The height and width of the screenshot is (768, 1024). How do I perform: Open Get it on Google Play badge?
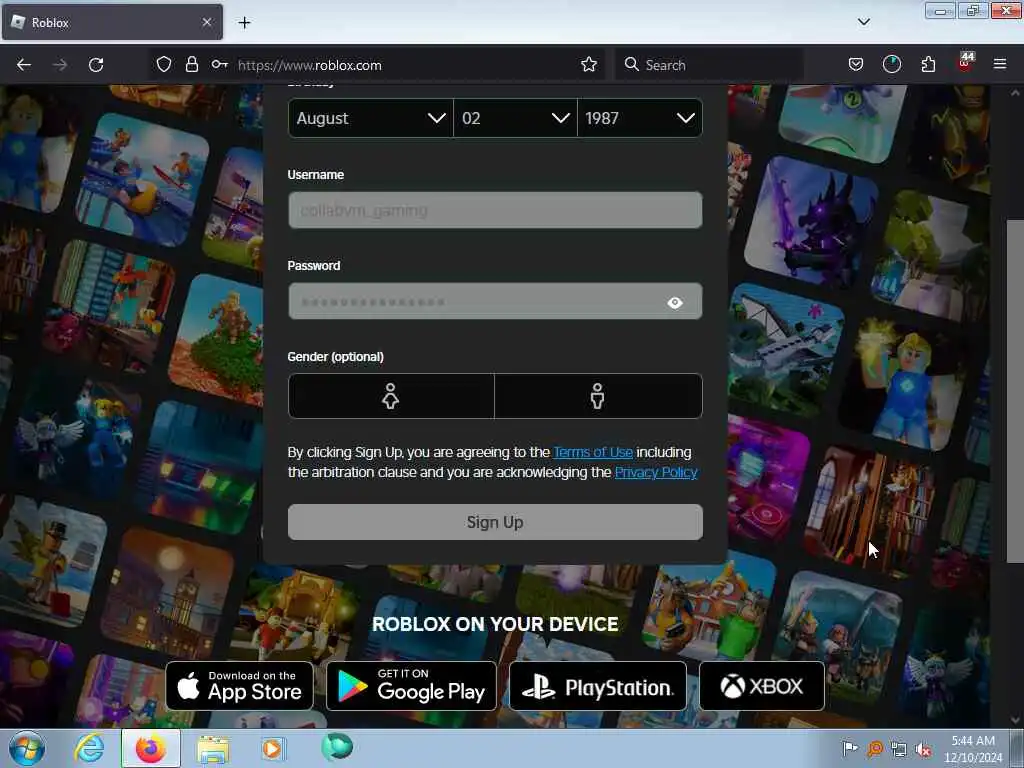point(411,686)
